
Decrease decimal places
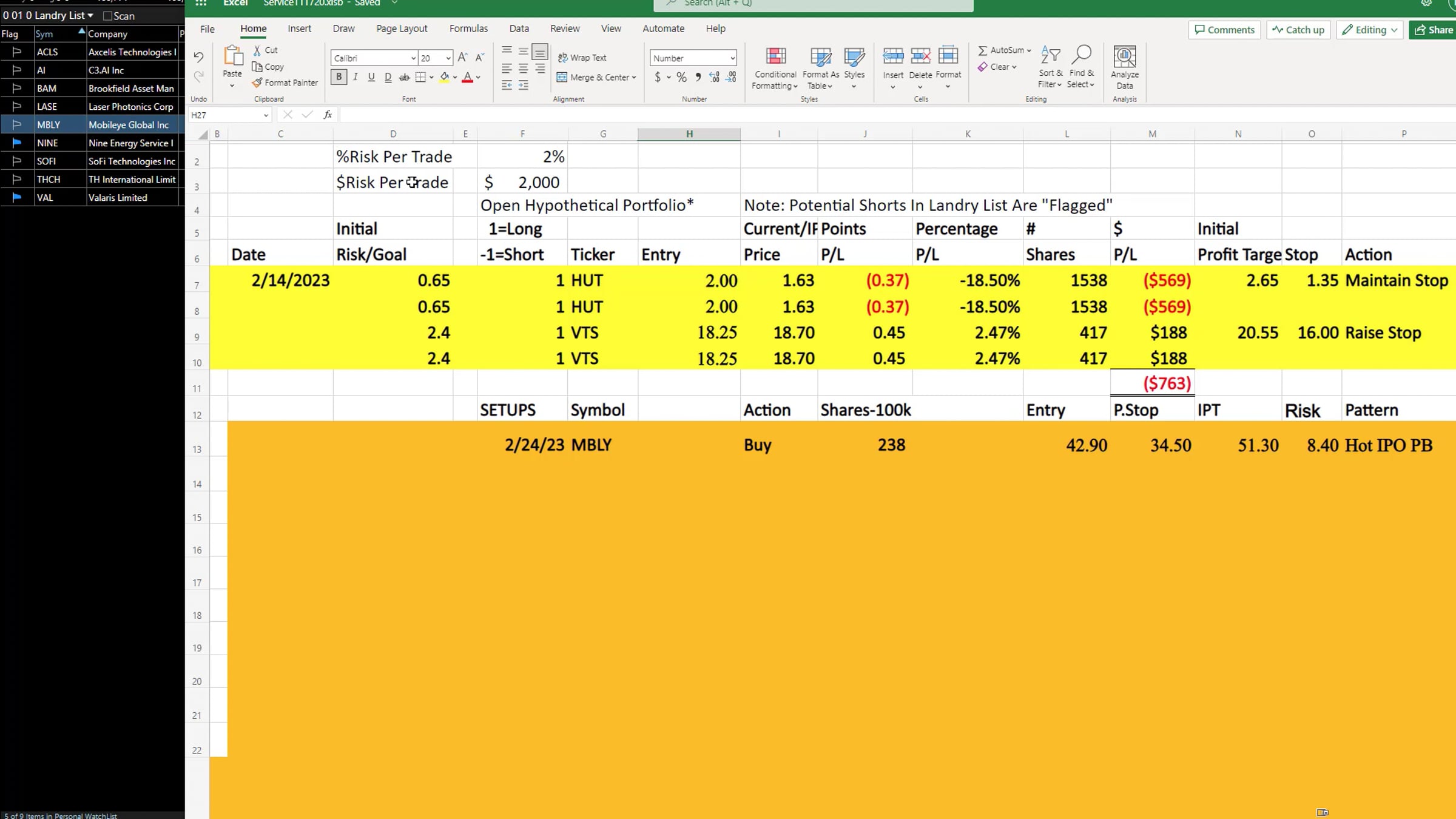pos(731,77)
